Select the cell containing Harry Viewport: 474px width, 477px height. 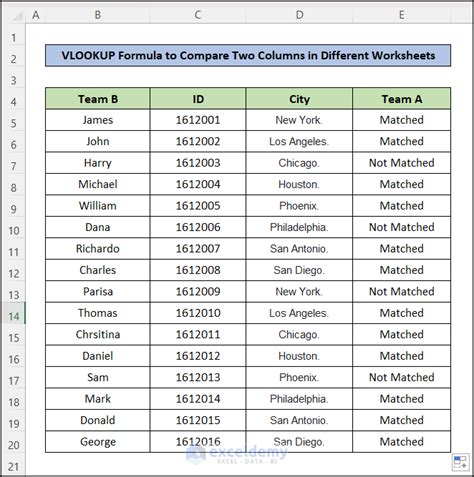(98, 163)
